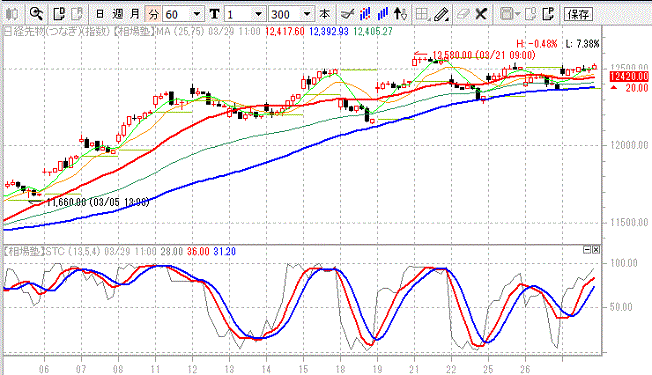Click the blue STC value 31.20
This screenshot has width=652, height=375.
(x=225, y=252)
